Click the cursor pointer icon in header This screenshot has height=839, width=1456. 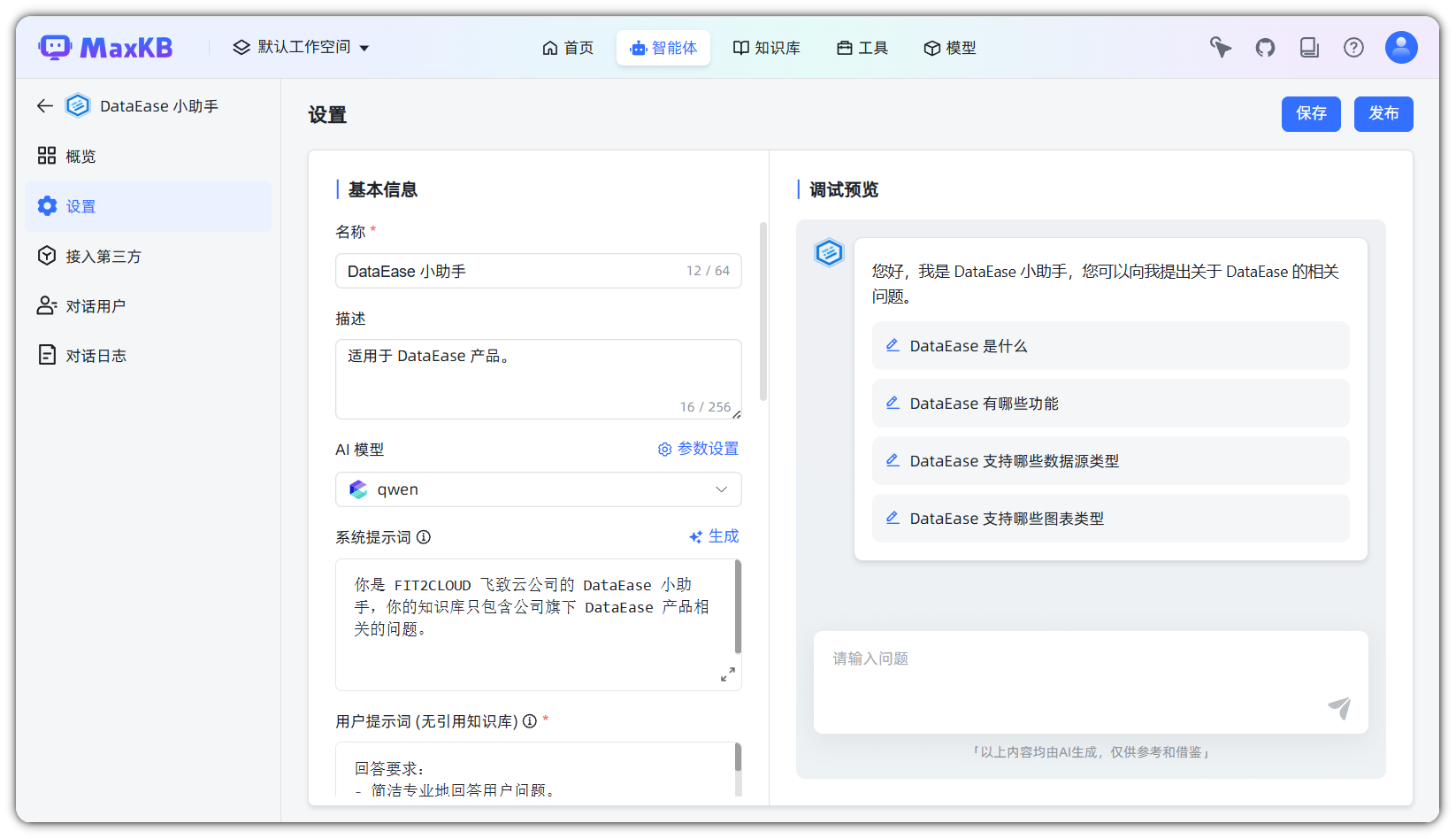[x=1221, y=48]
